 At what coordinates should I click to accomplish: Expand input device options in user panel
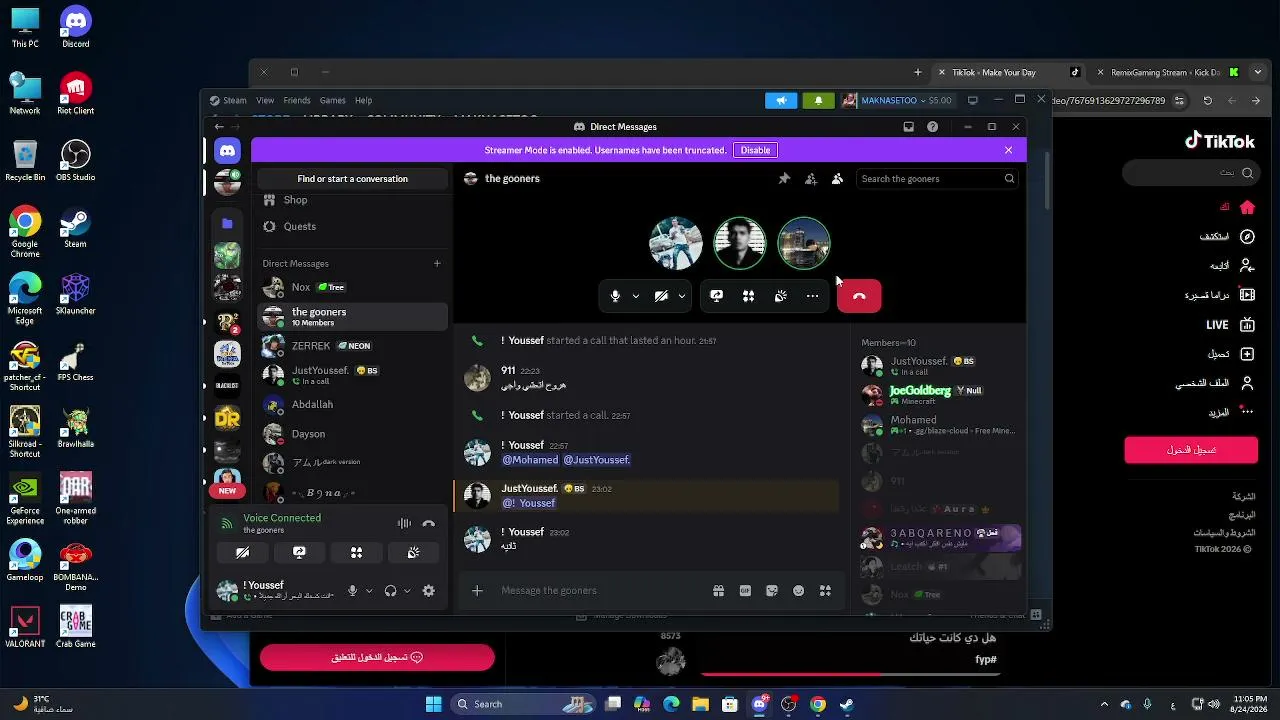(x=369, y=591)
